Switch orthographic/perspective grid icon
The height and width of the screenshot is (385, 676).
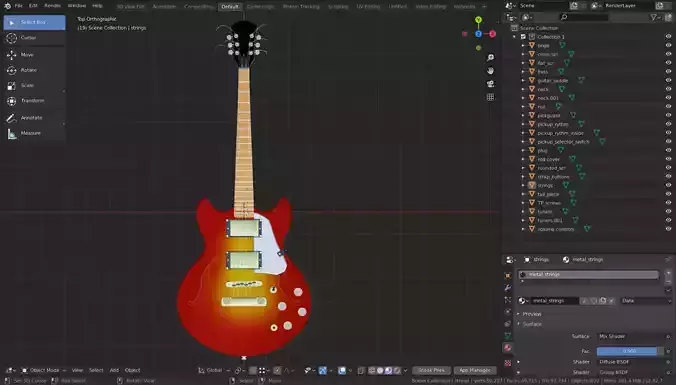[x=490, y=97]
